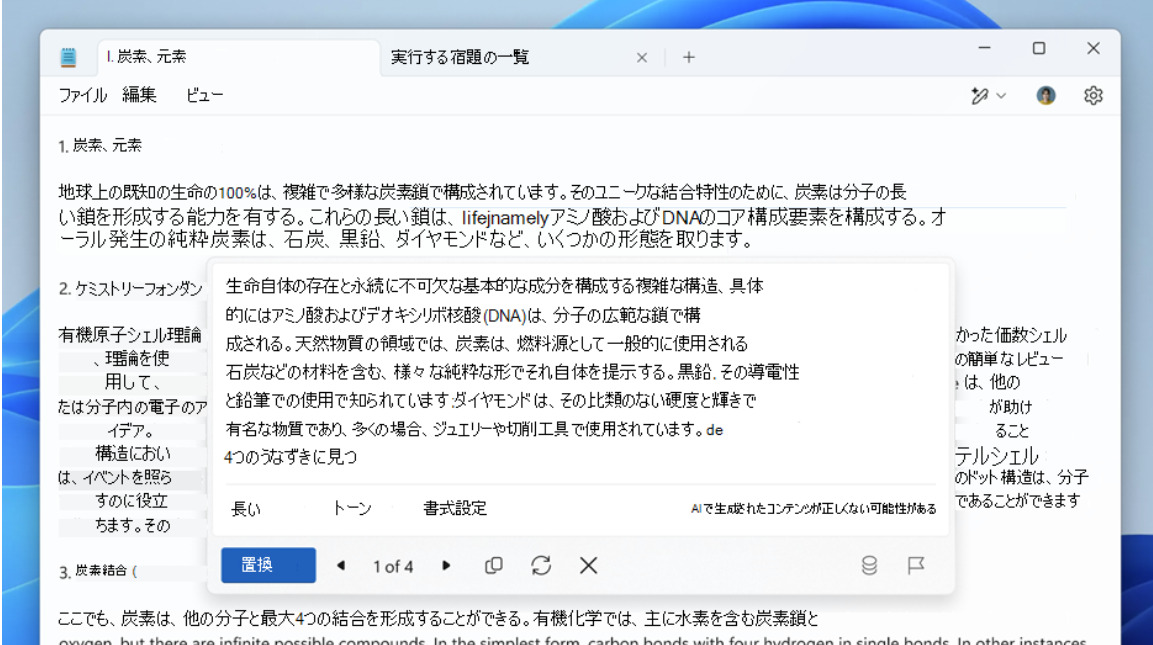Show previous rewrite with left arrow

pyautogui.click(x=341, y=565)
